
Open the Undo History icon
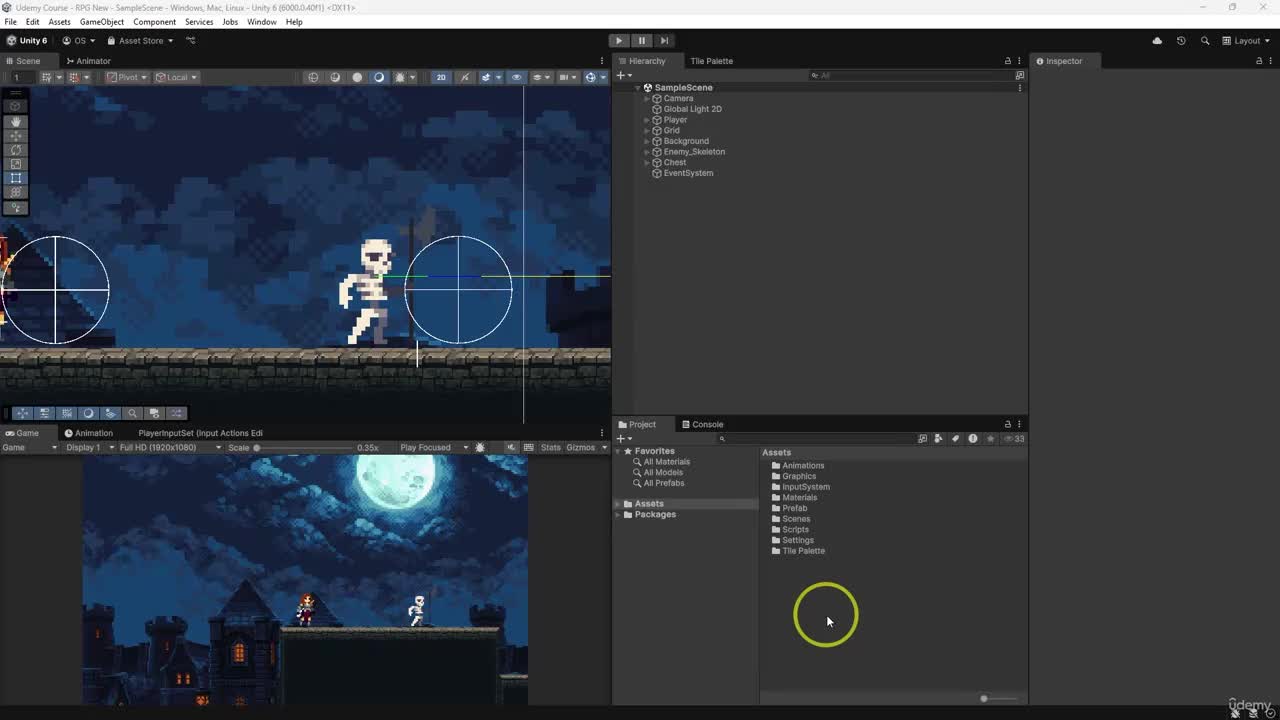[x=1181, y=41]
